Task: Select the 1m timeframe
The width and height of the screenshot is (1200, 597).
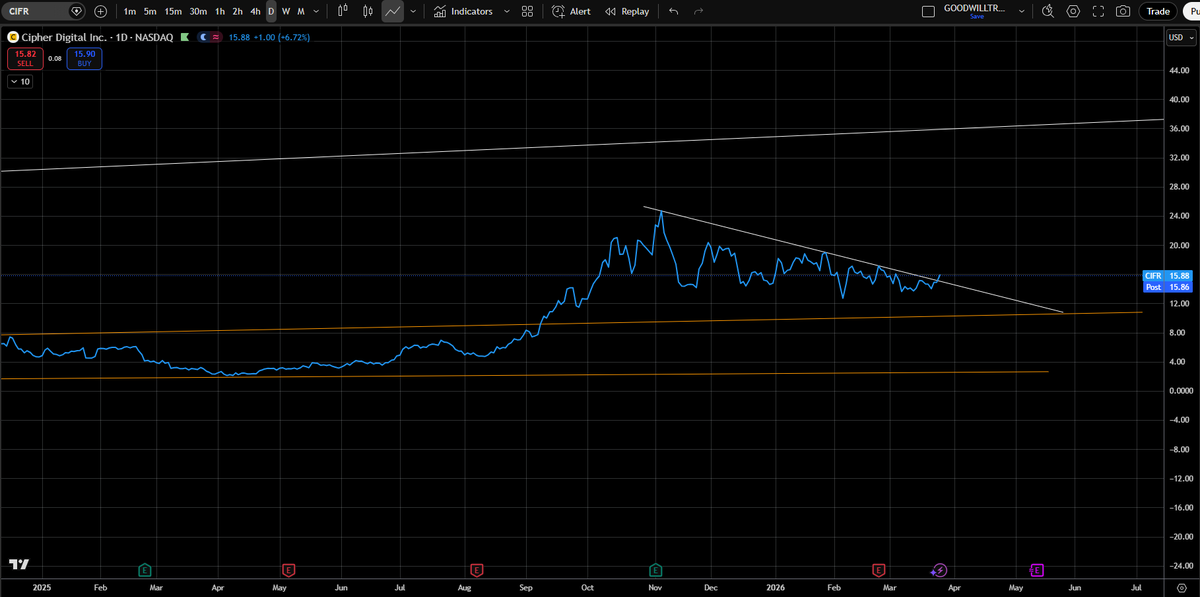Action: click(130, 11)
